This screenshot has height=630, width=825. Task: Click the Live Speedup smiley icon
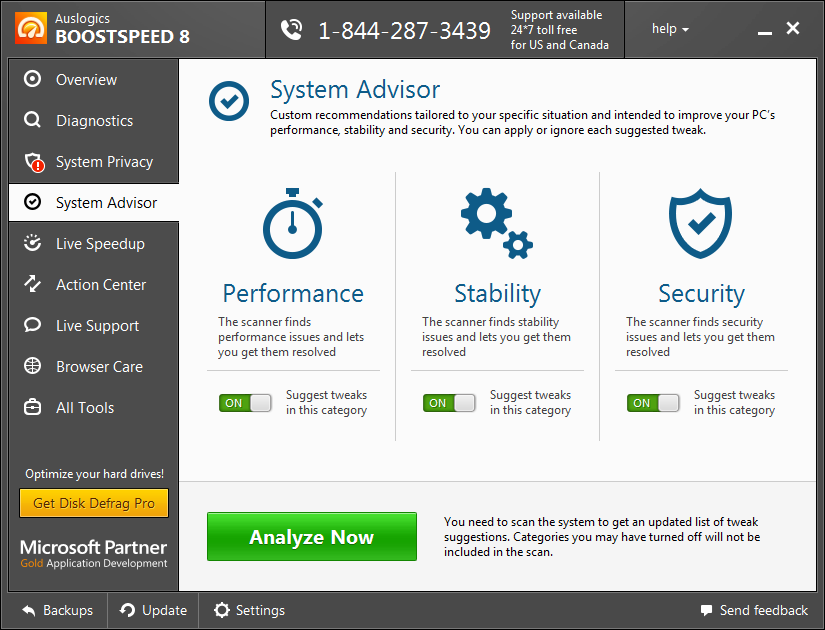coord(32,243)
